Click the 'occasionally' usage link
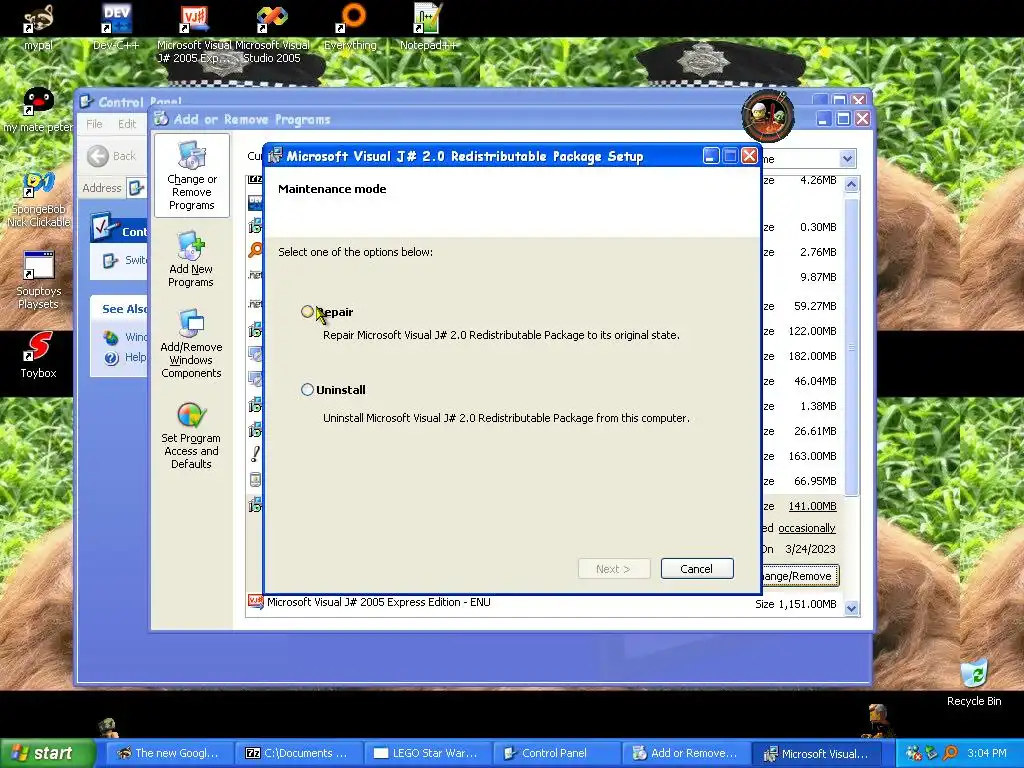This screenshot has width=1024, height=768. pos(807,528)
